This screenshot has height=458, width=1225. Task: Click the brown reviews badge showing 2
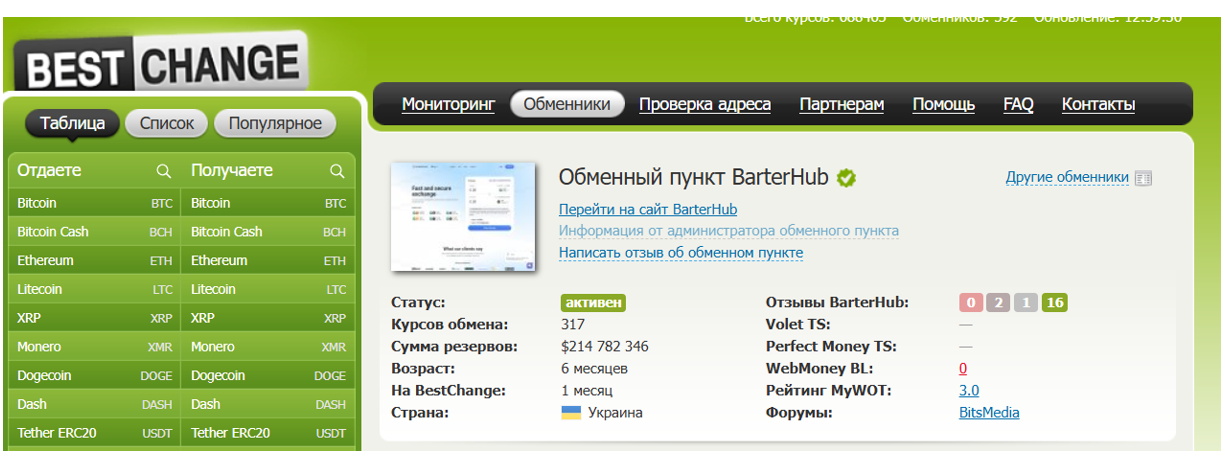tap(997, 303)
